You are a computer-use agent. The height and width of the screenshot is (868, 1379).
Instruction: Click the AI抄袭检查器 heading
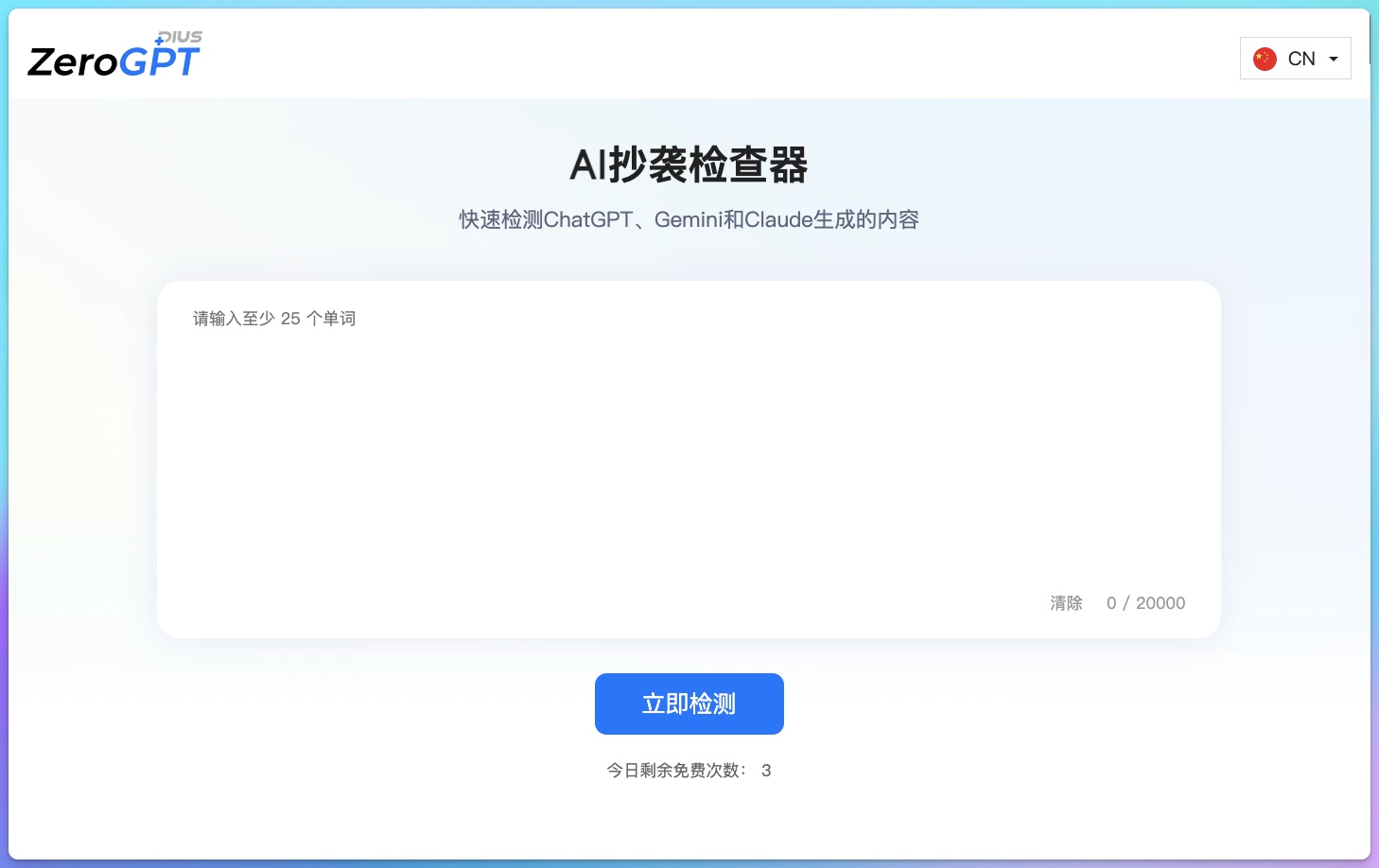click(689, 165)
